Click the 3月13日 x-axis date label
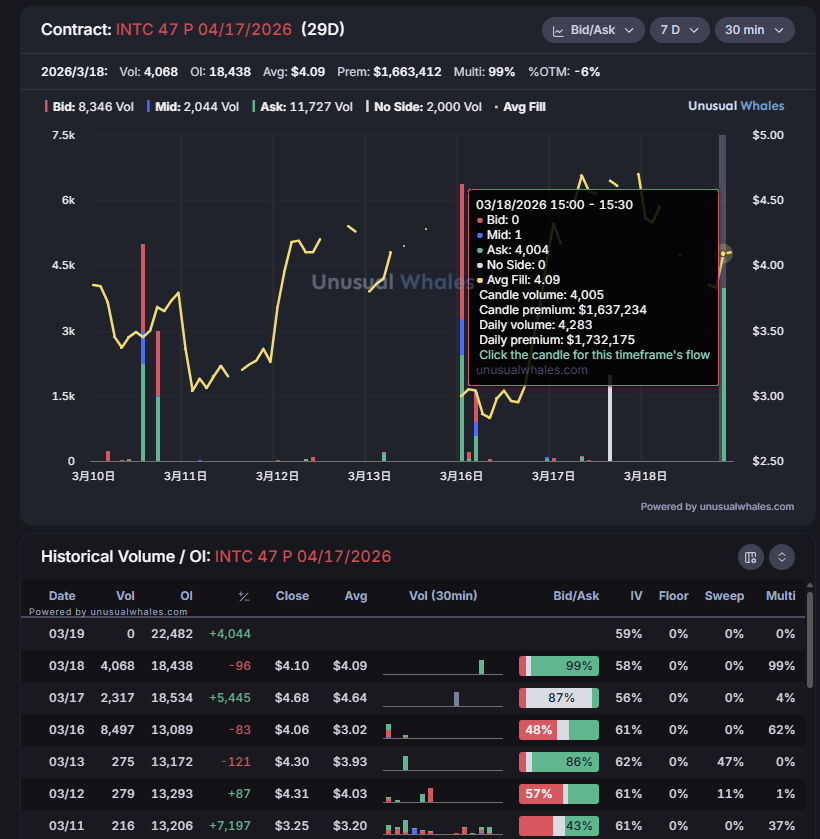 (369, 476)
